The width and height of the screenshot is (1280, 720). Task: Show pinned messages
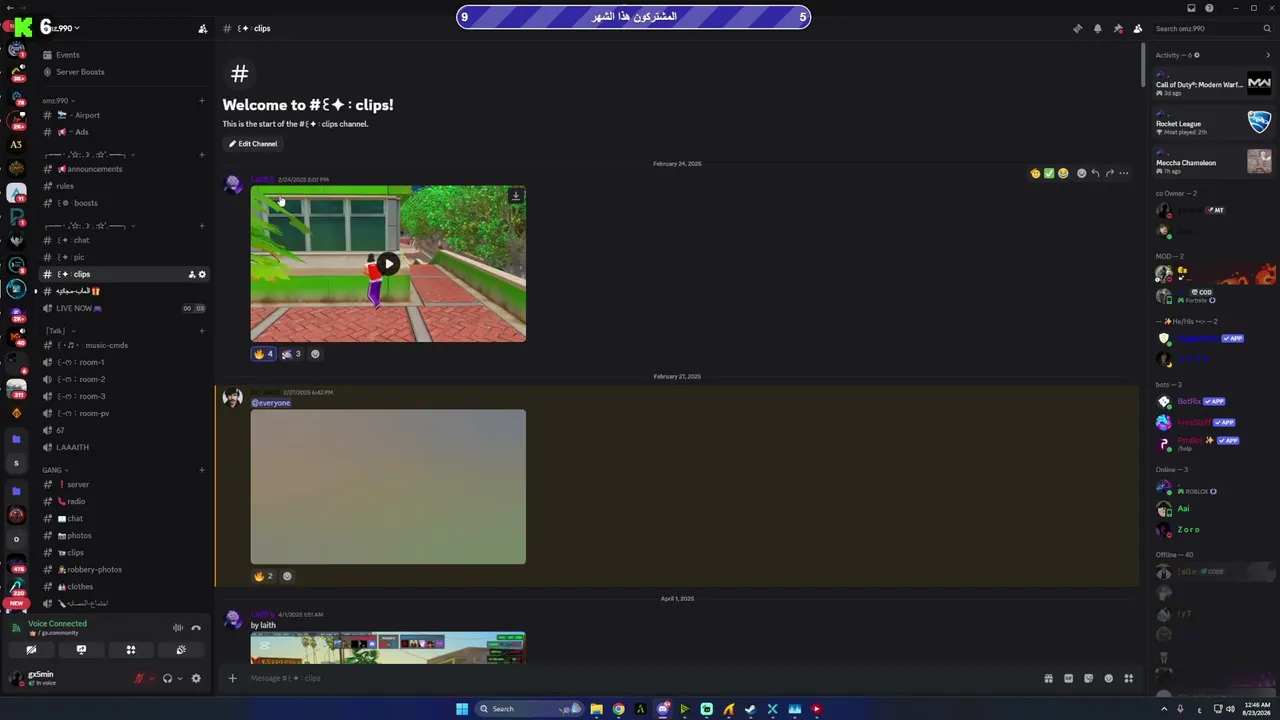(1117, 28)
